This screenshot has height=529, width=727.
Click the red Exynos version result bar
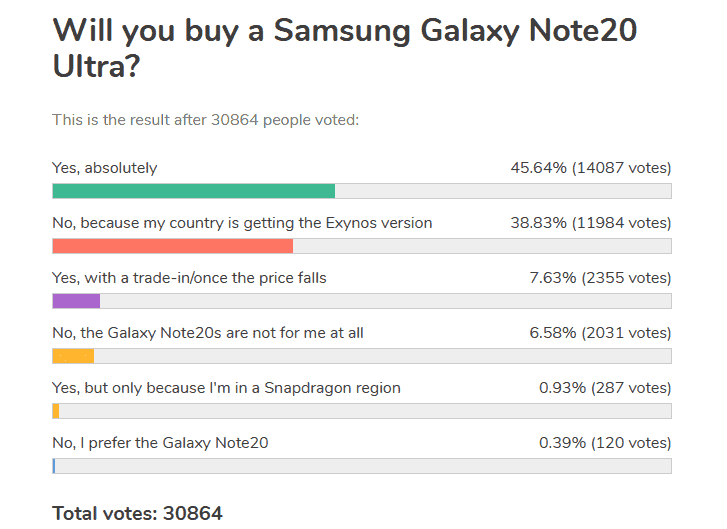(x=173, y=246)
